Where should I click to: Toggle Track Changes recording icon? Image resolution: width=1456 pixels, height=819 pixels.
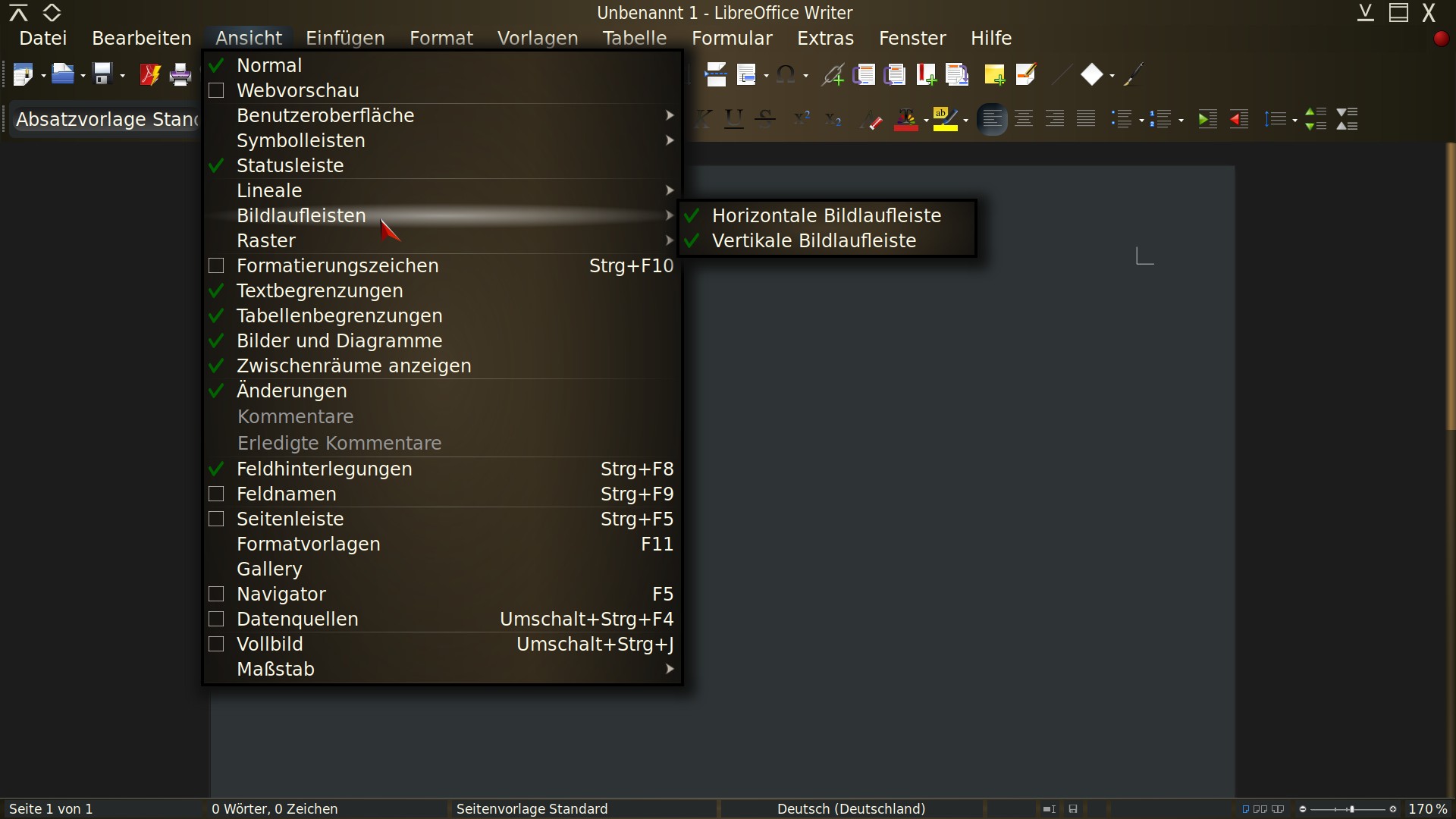point(1025,74)
